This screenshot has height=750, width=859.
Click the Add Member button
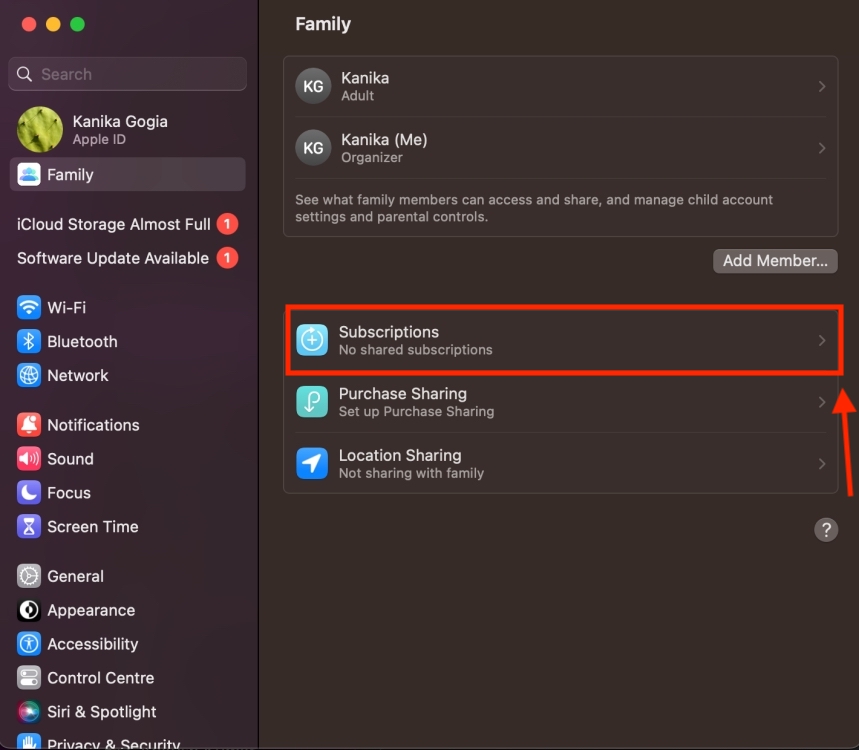pos(774,260)
